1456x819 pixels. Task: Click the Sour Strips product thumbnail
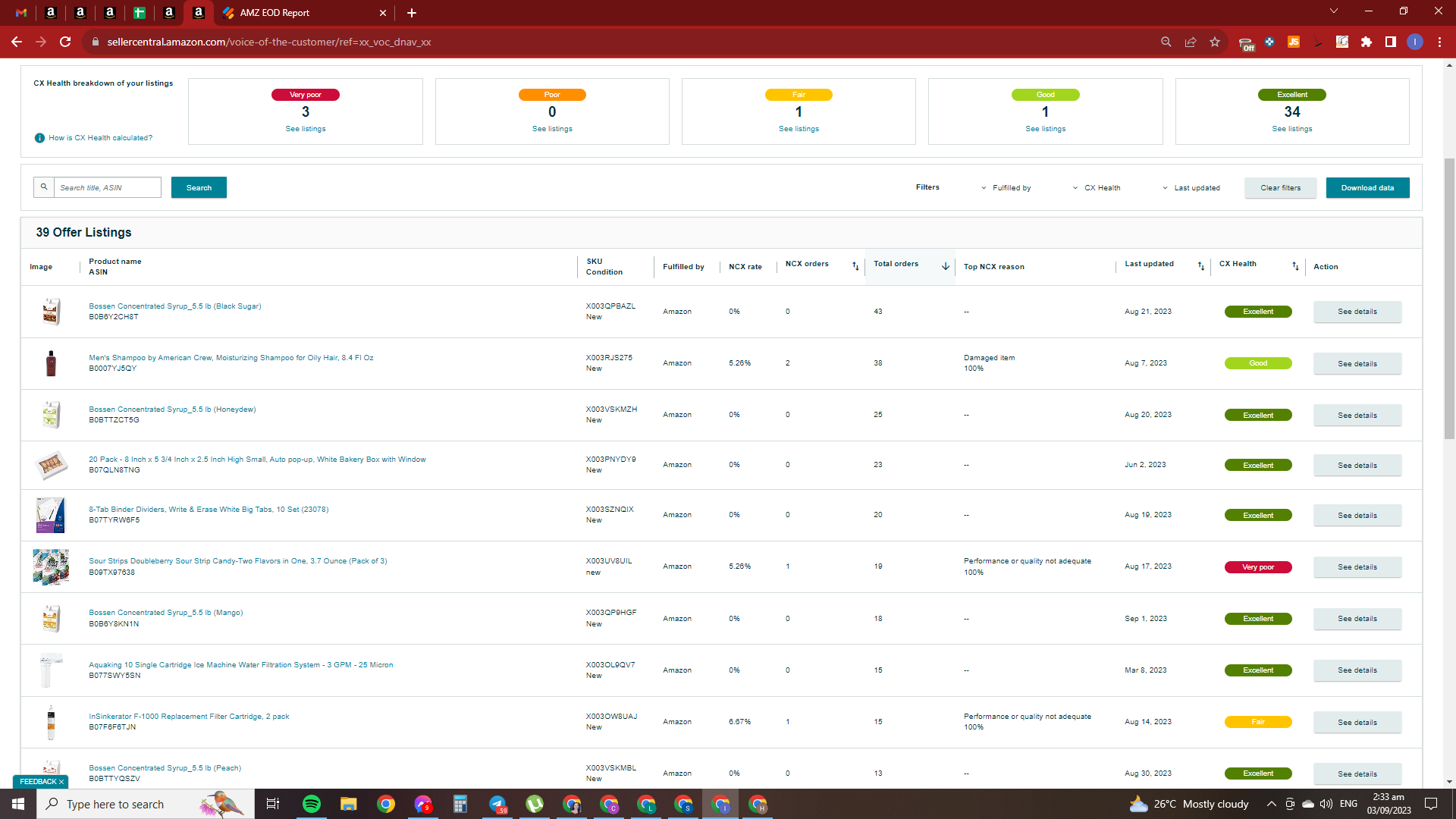(x=51, y=566)
